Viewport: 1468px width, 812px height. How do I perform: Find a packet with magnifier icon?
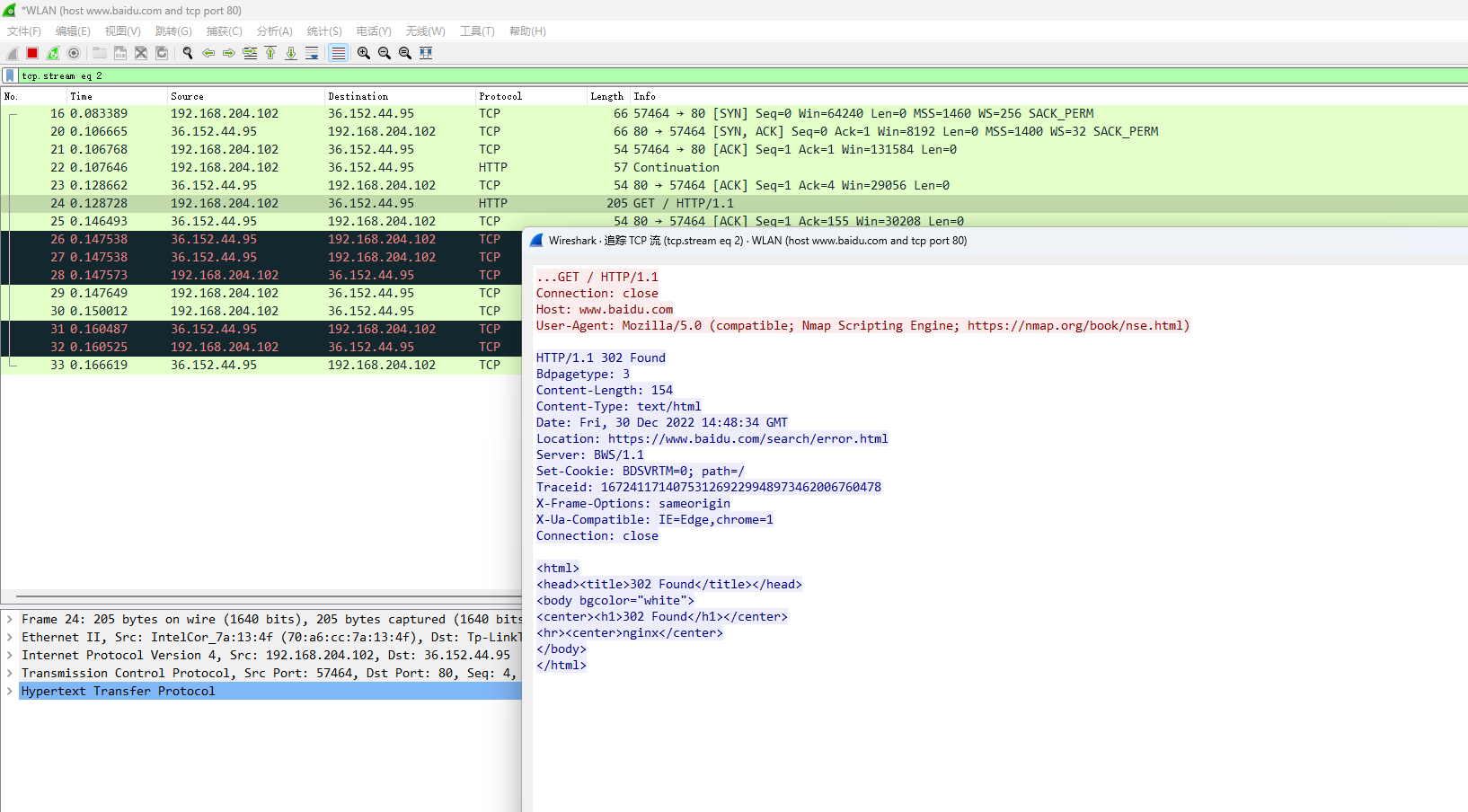188,53
